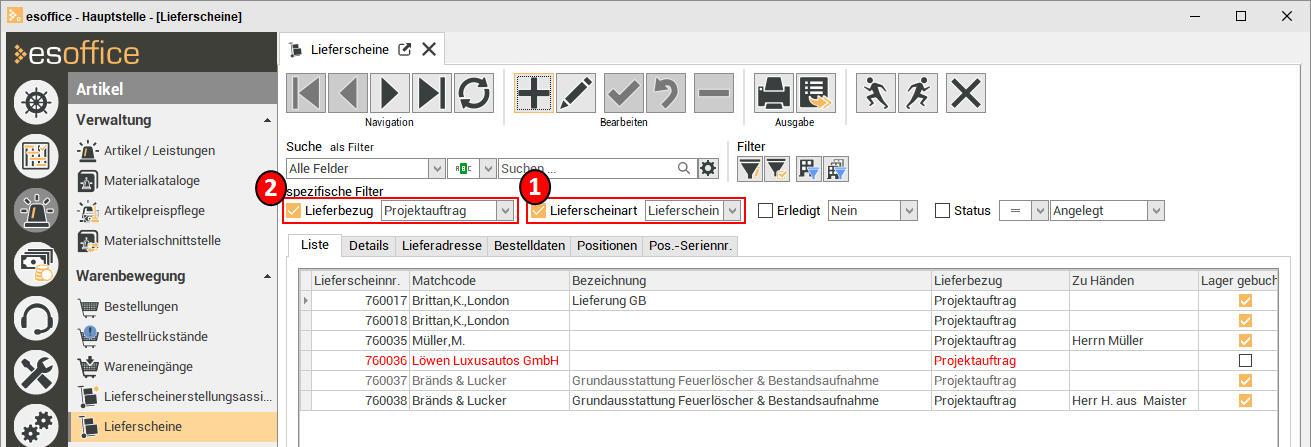Screen dimensions: 1311x447
Task: Click the third Filter group icon
Action: [809, 168]
